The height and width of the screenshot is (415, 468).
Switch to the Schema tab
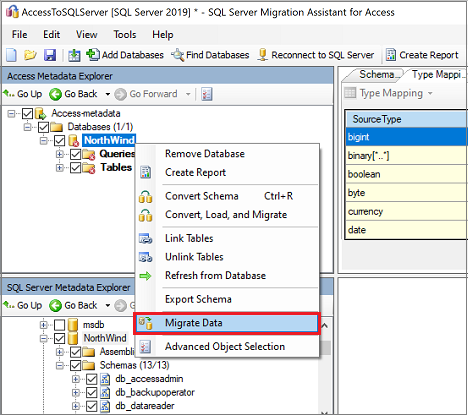pyautogui.click(x=375, y=75)
